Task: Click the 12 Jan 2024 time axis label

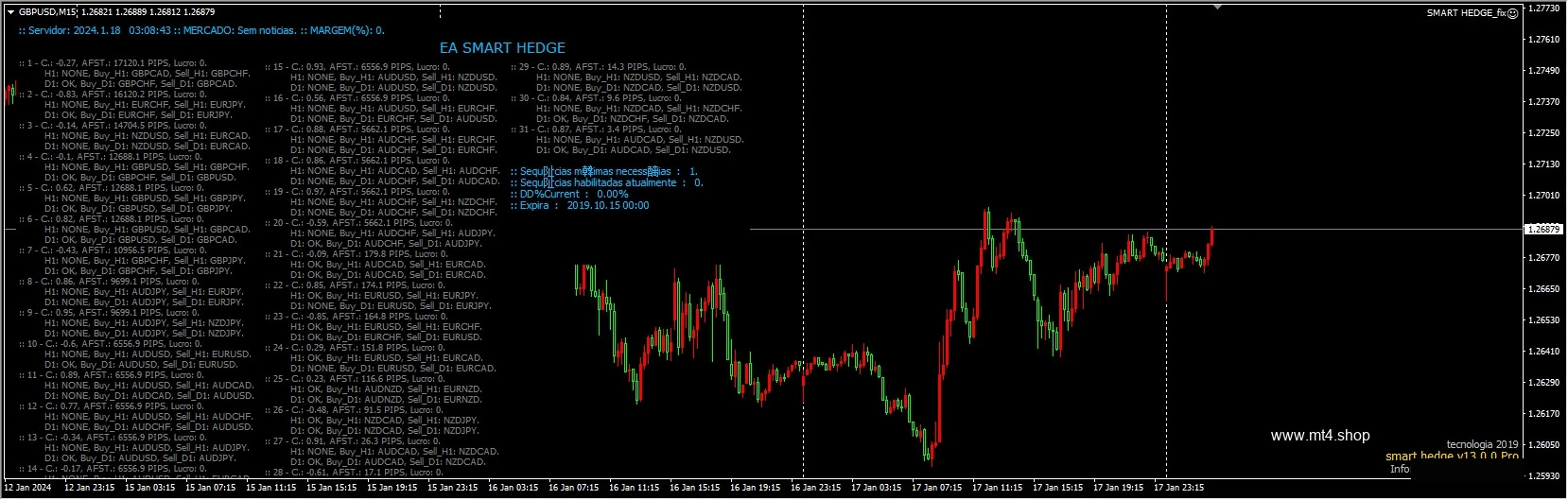Action: (28, 489)
